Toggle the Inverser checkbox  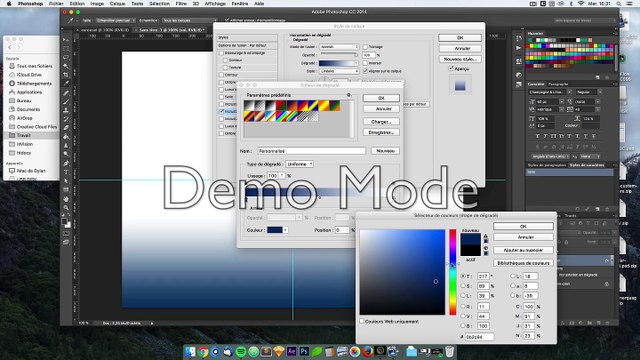(365, 63)
